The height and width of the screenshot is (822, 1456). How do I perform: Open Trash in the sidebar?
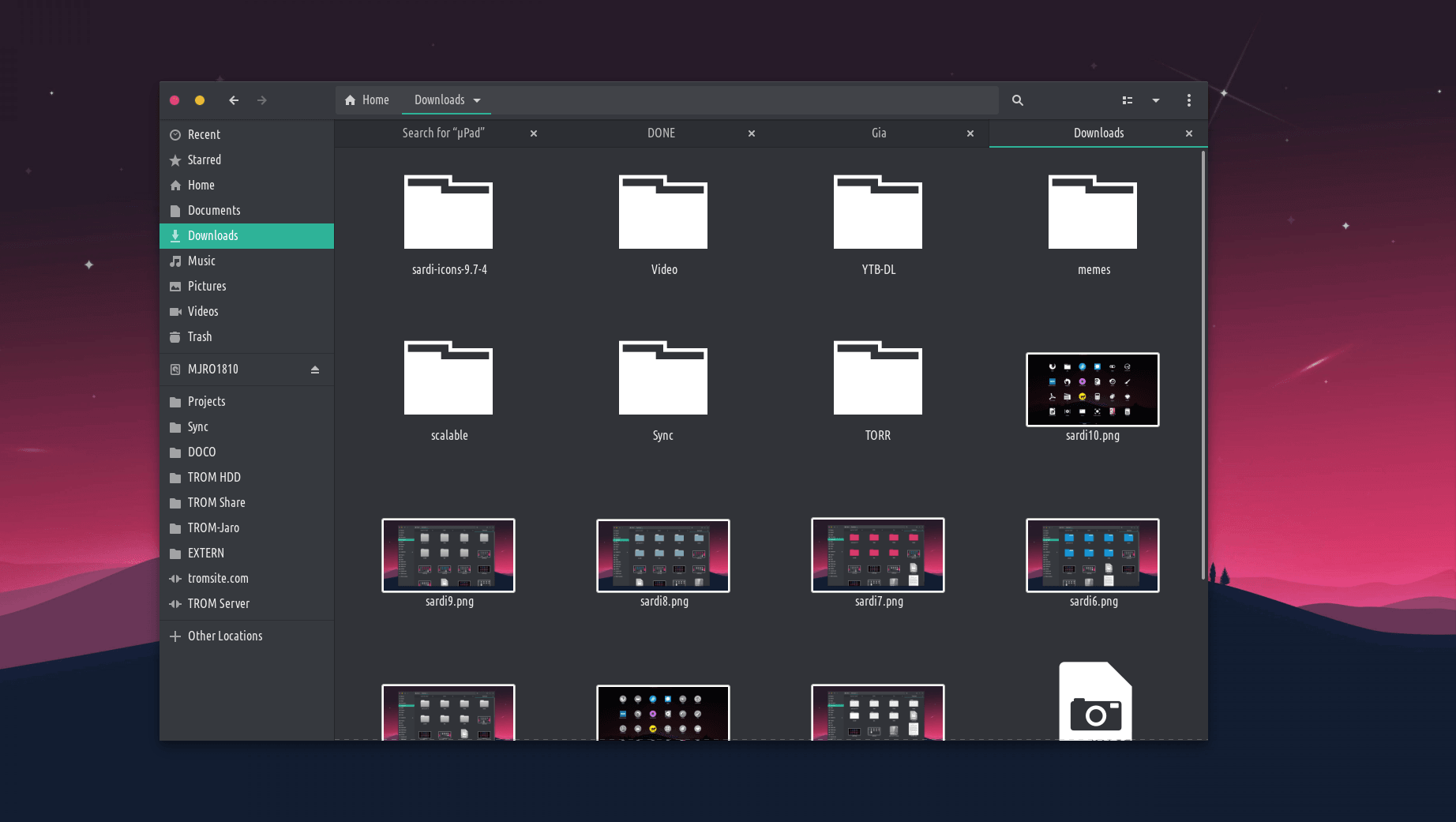(199, 336)
